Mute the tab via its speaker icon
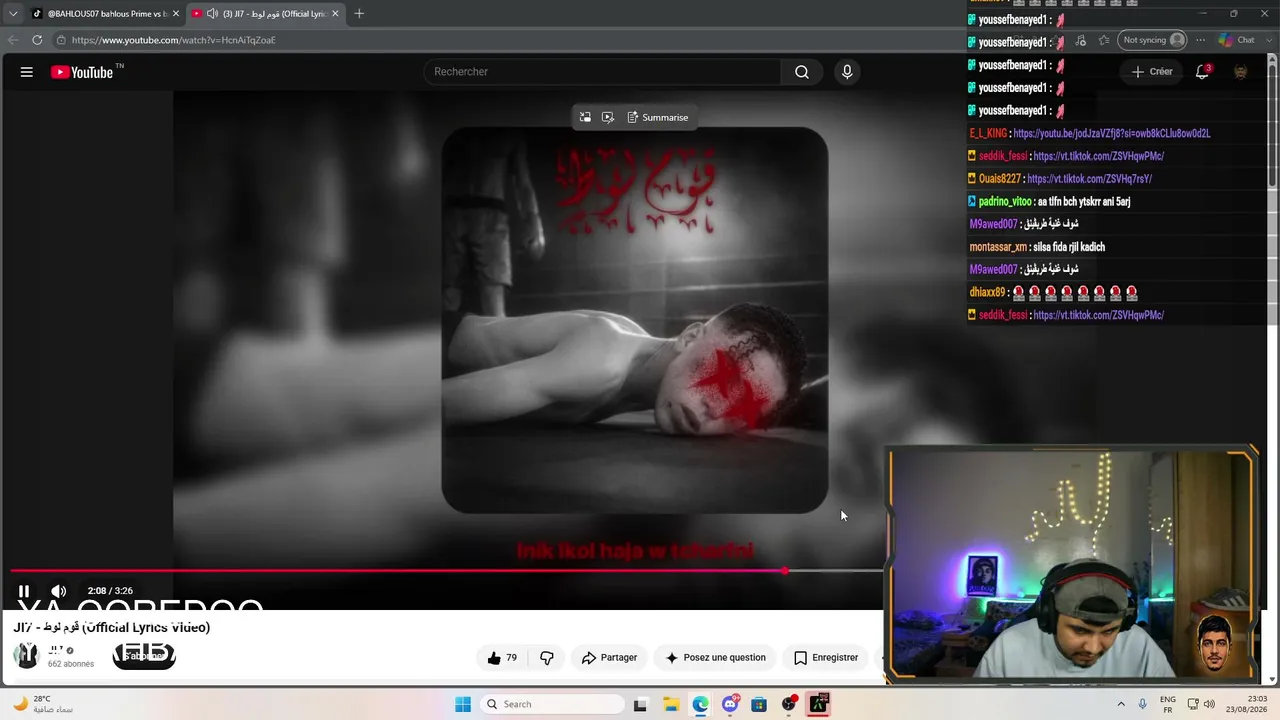1280x720 pixels. [212, 14]
